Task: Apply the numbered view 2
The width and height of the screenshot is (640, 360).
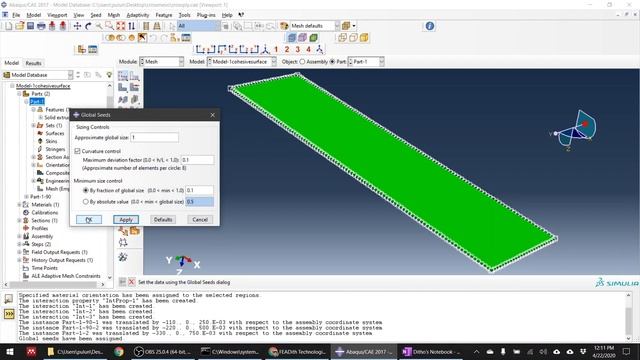Action: coord(287,49)
